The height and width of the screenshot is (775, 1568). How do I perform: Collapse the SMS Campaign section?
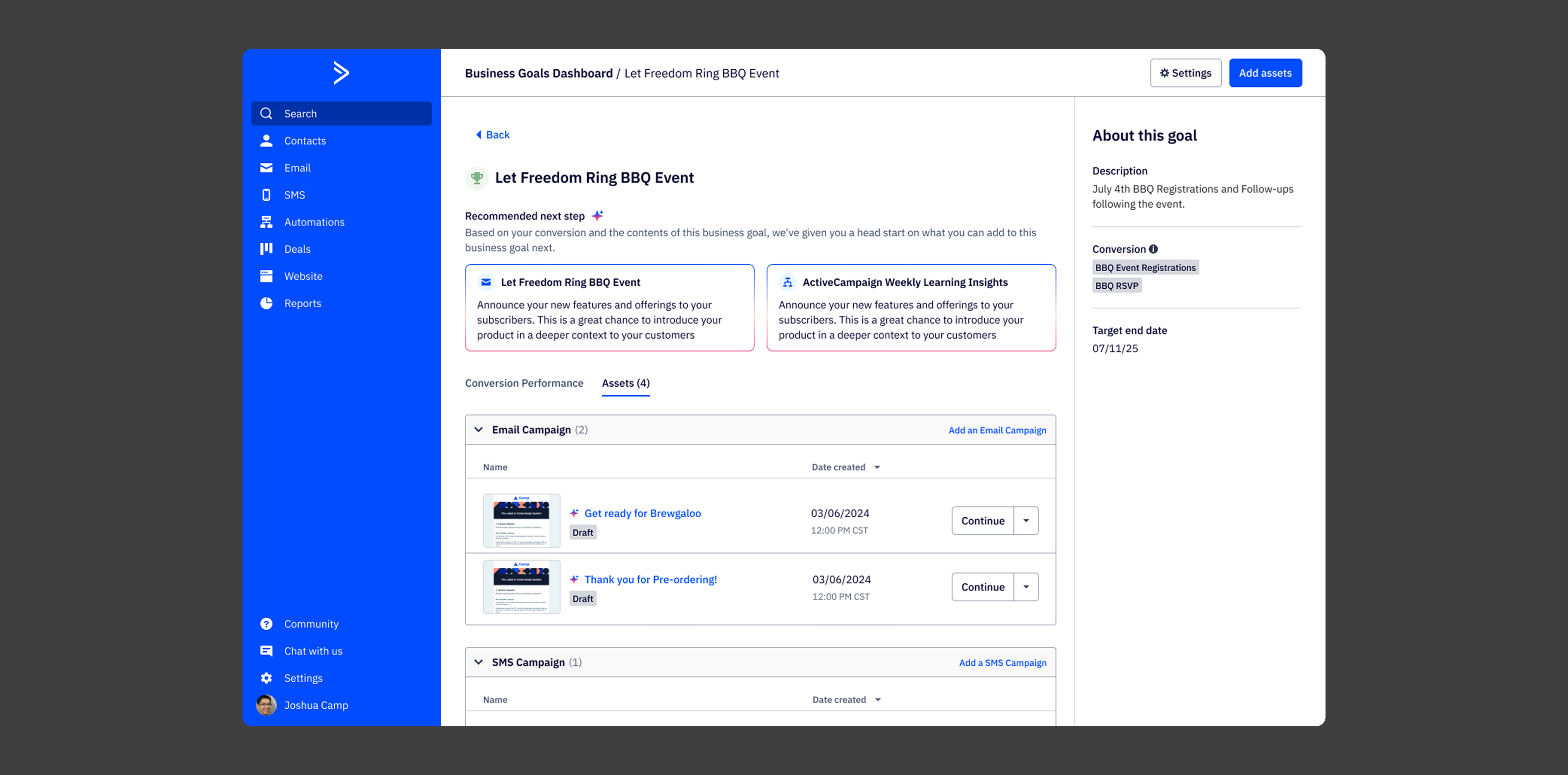(478, 662)
